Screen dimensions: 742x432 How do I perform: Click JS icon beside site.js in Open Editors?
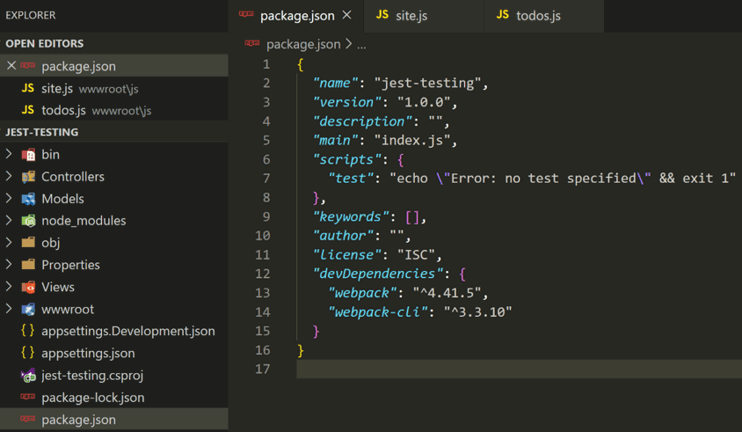pyautogui.click(x=28, y=88)
